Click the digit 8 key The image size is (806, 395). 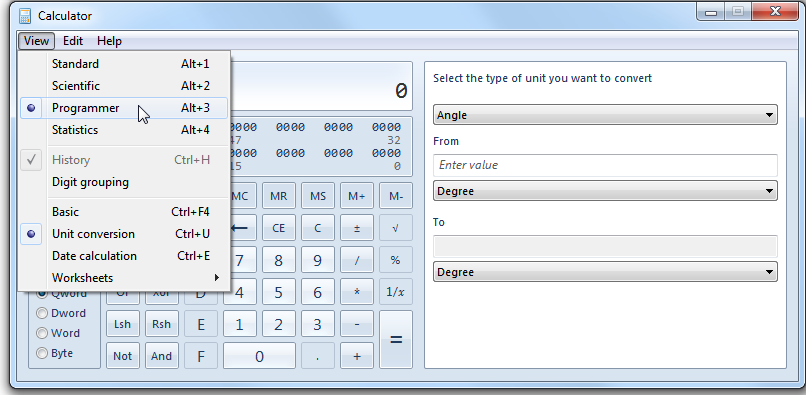tap(279, 260)
